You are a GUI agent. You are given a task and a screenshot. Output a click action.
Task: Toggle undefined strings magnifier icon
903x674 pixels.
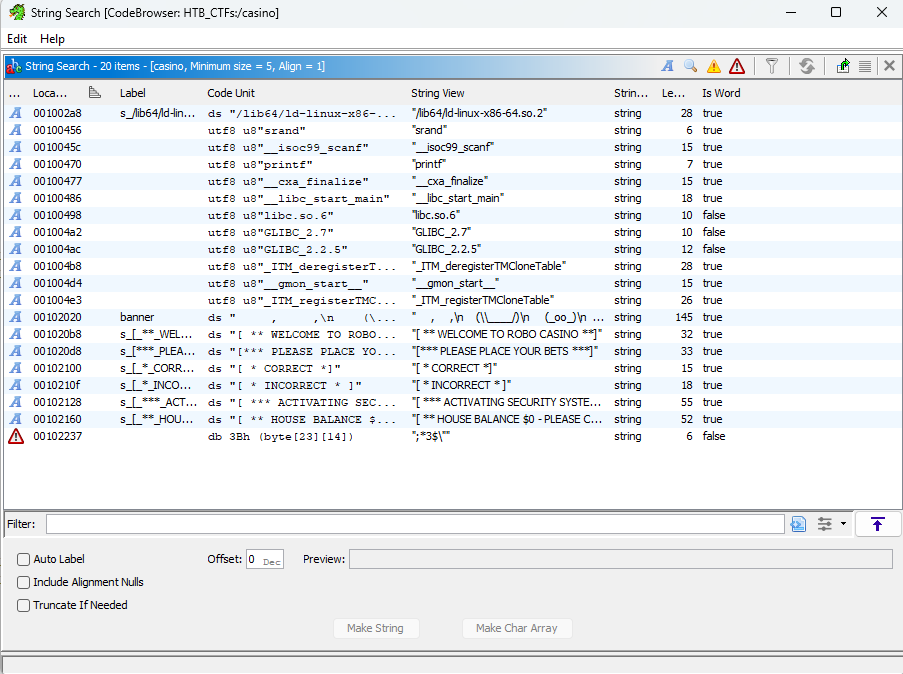click(690, 66)
